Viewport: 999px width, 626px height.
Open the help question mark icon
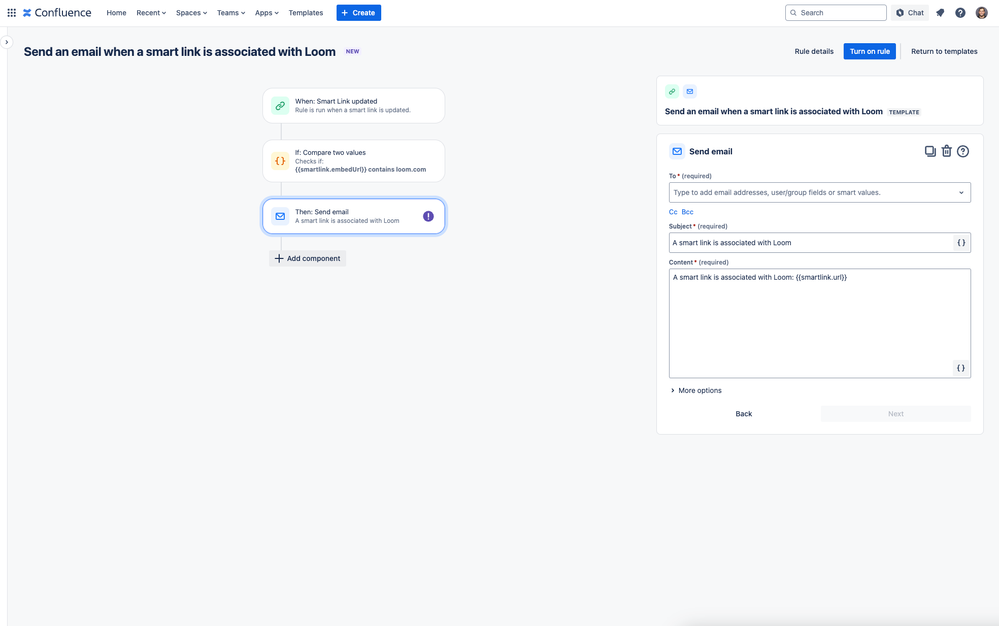tap(960, 13)
